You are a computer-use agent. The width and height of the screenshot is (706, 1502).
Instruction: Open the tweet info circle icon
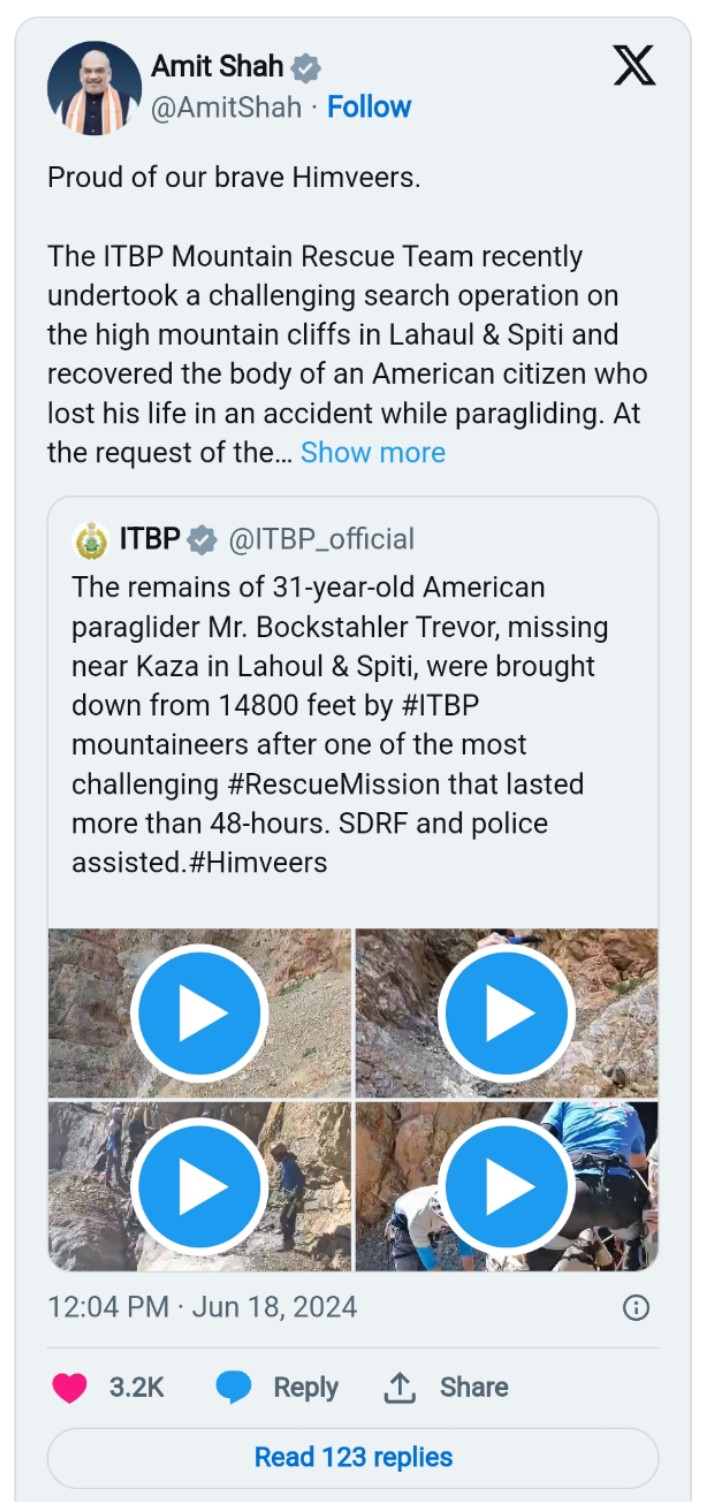pos(636,1308)
